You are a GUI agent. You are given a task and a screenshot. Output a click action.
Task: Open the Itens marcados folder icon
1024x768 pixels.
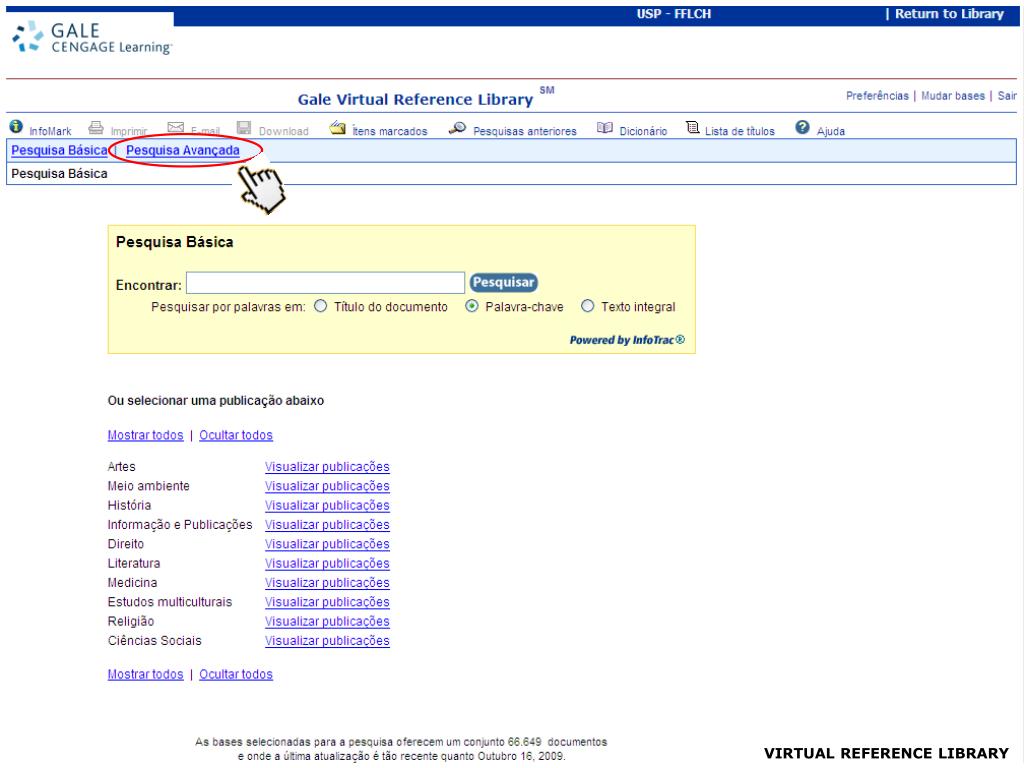pos(337,127)
